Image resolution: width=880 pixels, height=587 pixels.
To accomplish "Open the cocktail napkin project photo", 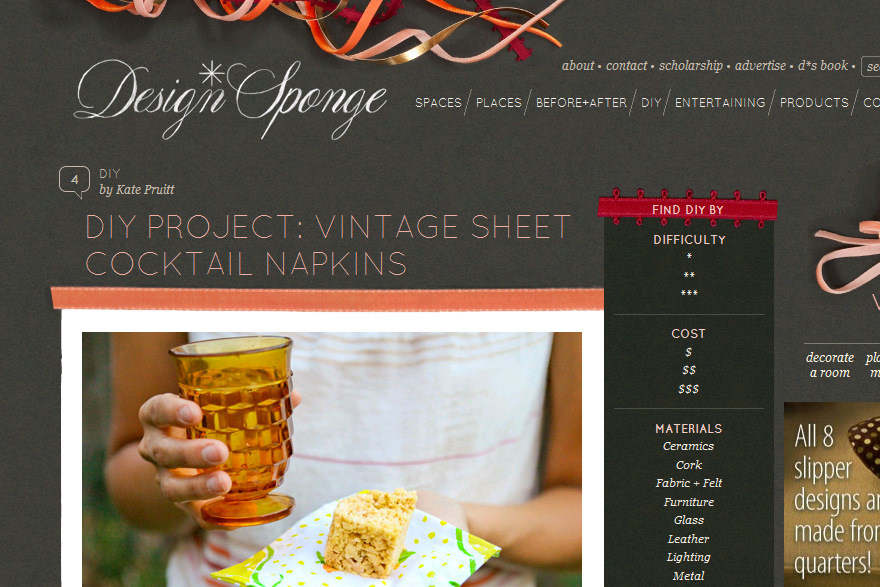I will [x=332, y=460].
